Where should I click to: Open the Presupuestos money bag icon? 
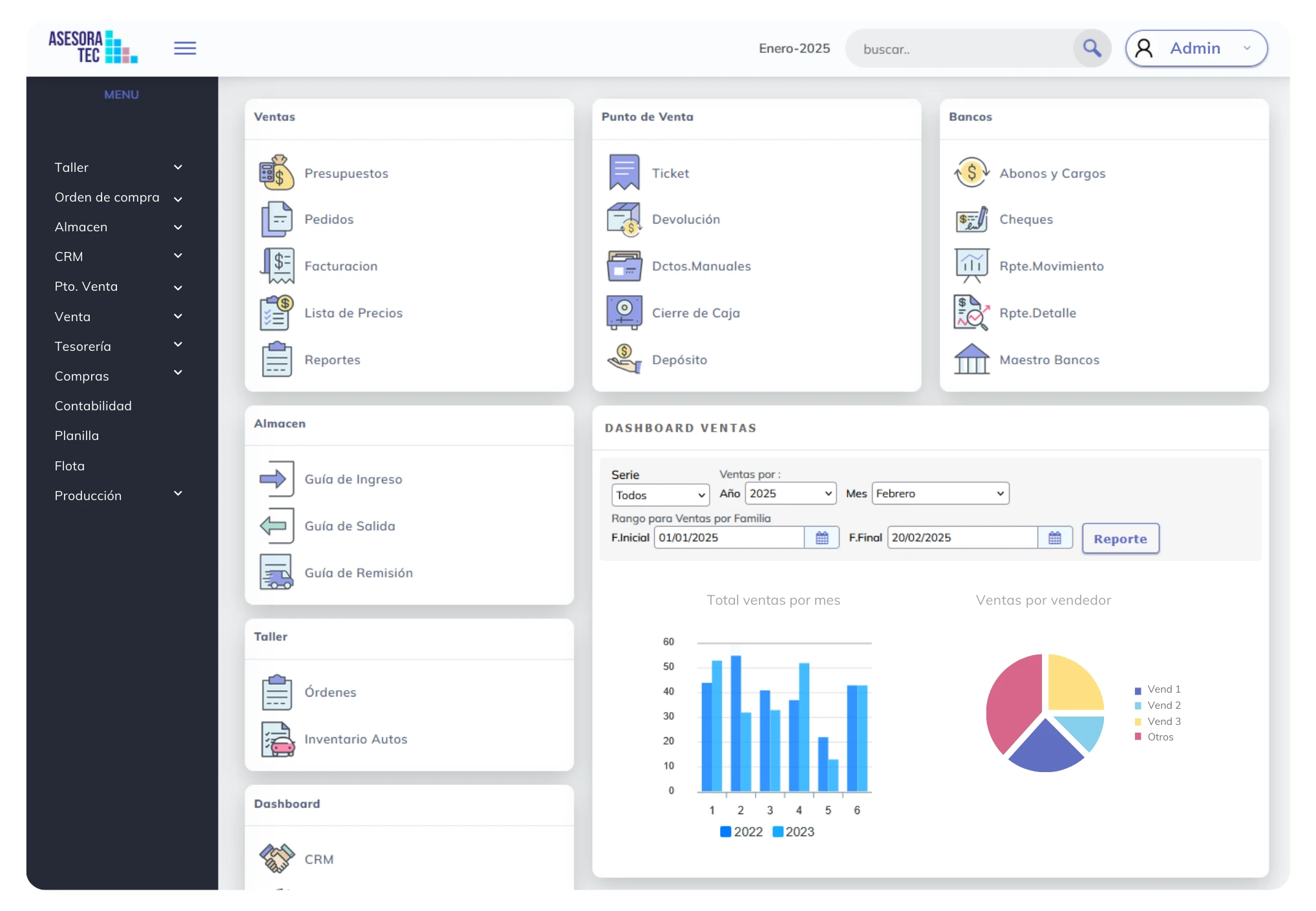point(277,173)
